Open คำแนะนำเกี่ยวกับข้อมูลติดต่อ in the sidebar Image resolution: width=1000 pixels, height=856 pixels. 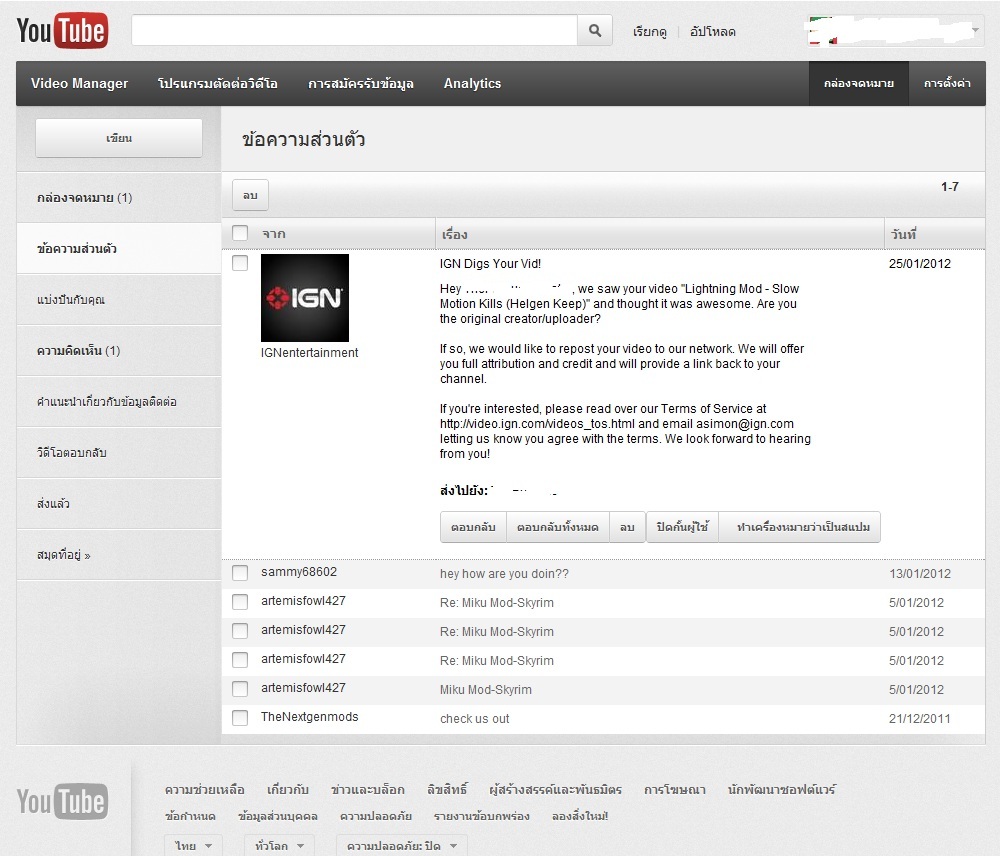coord(119,402)
